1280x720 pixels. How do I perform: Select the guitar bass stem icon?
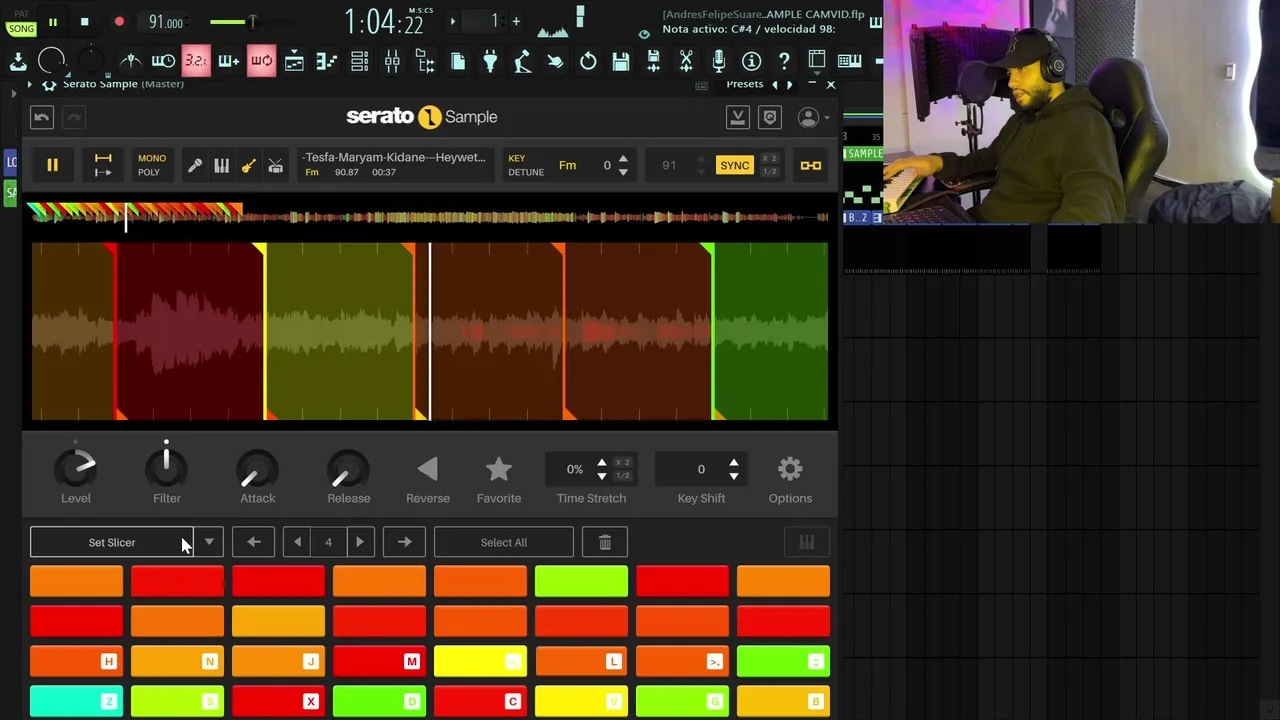(248, 166)
